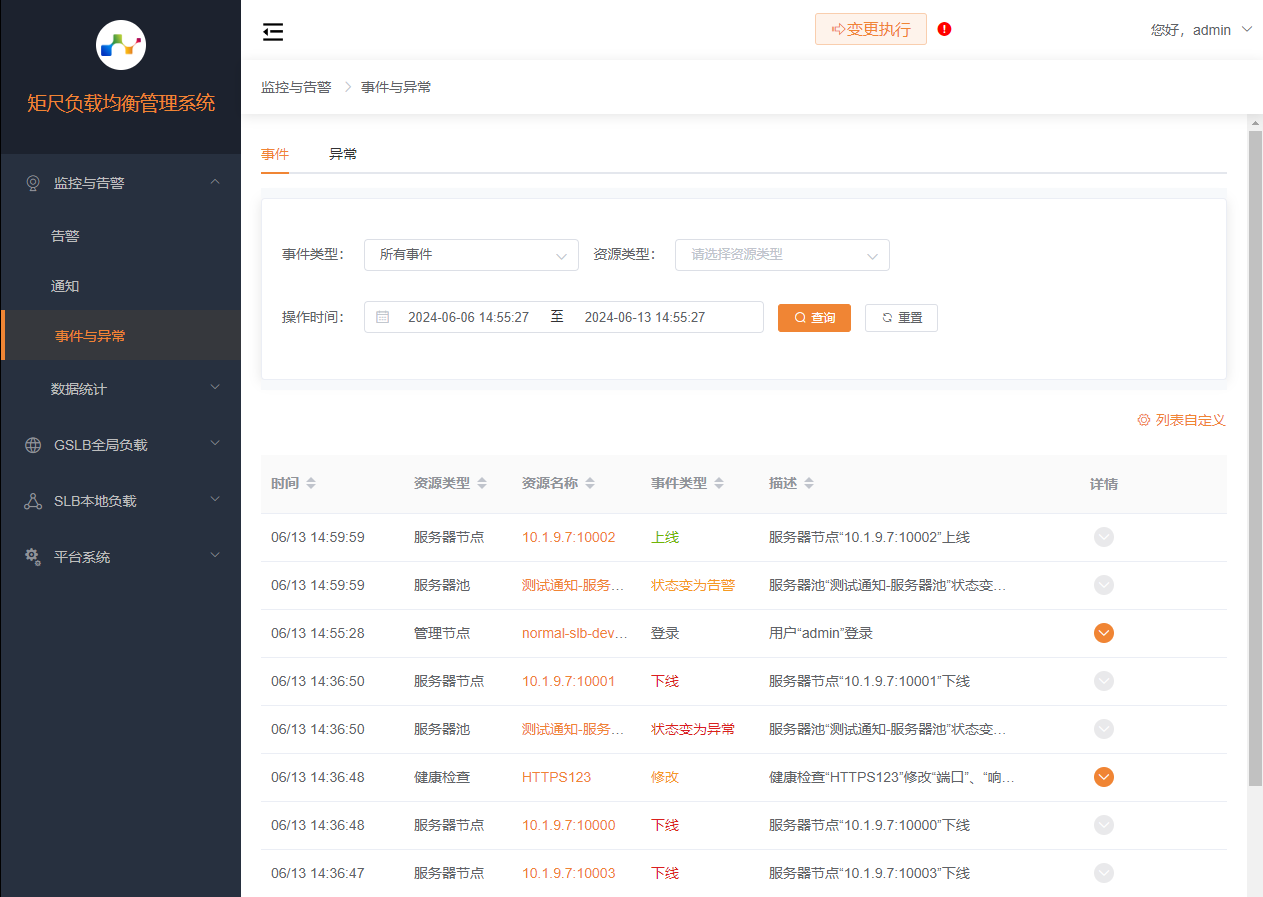Sort by 资源类型 column sort icon
Image resolution: width=1263 pixels, height=897 pixels.
(x=482, y=484)
